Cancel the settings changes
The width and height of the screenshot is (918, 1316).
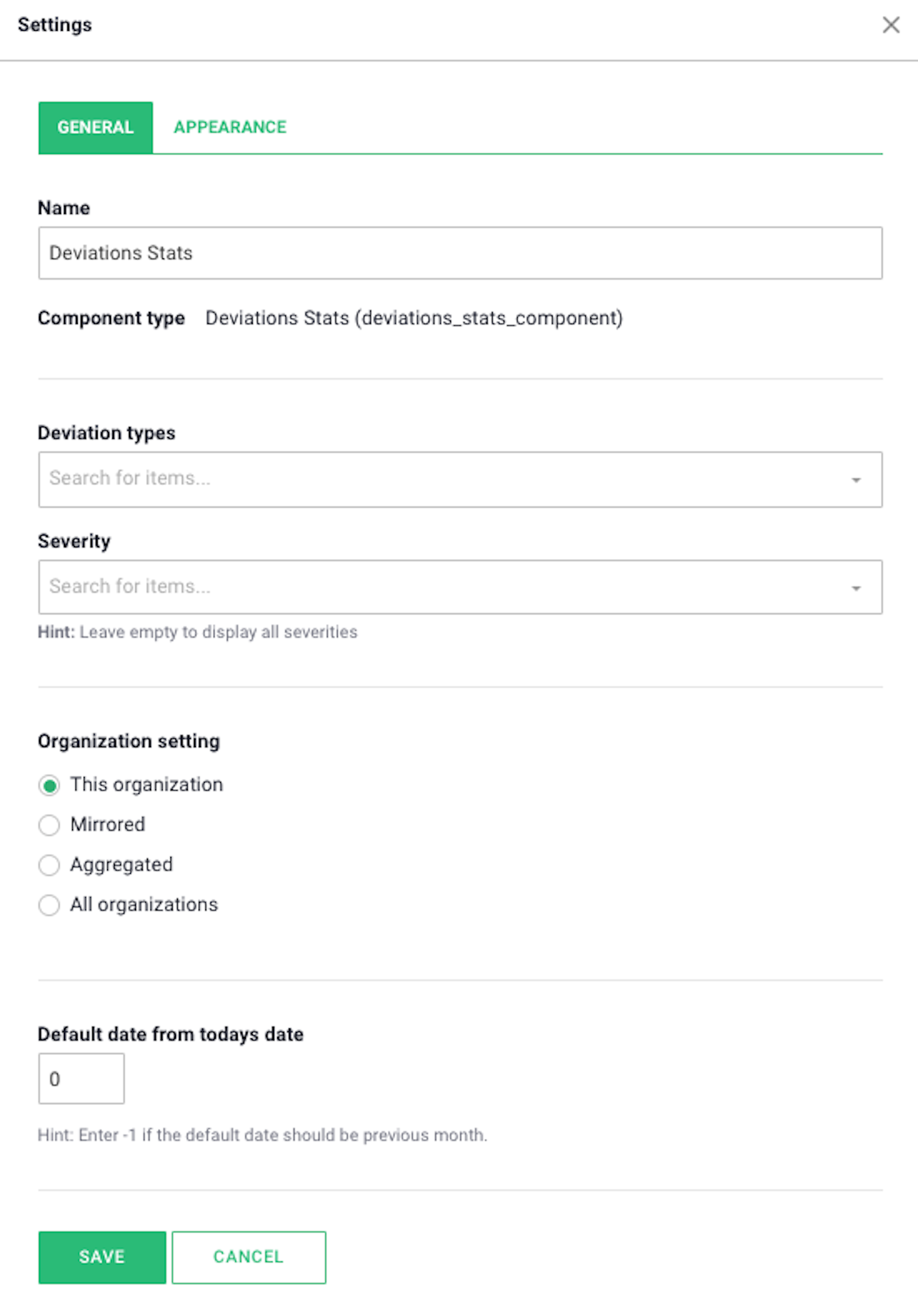[249, 1257]
